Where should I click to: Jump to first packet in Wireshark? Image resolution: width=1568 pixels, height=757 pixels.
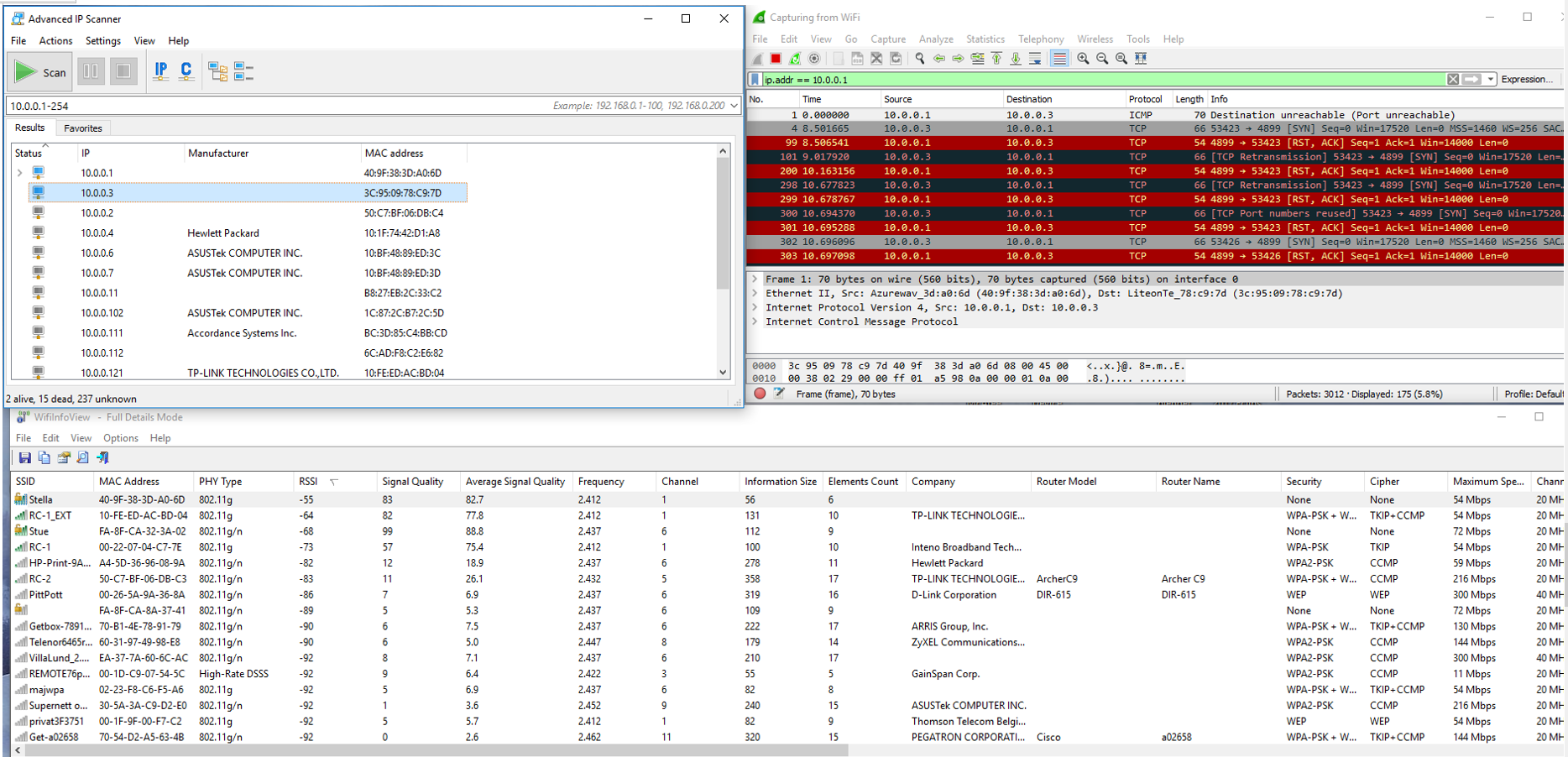pos(997,59)
